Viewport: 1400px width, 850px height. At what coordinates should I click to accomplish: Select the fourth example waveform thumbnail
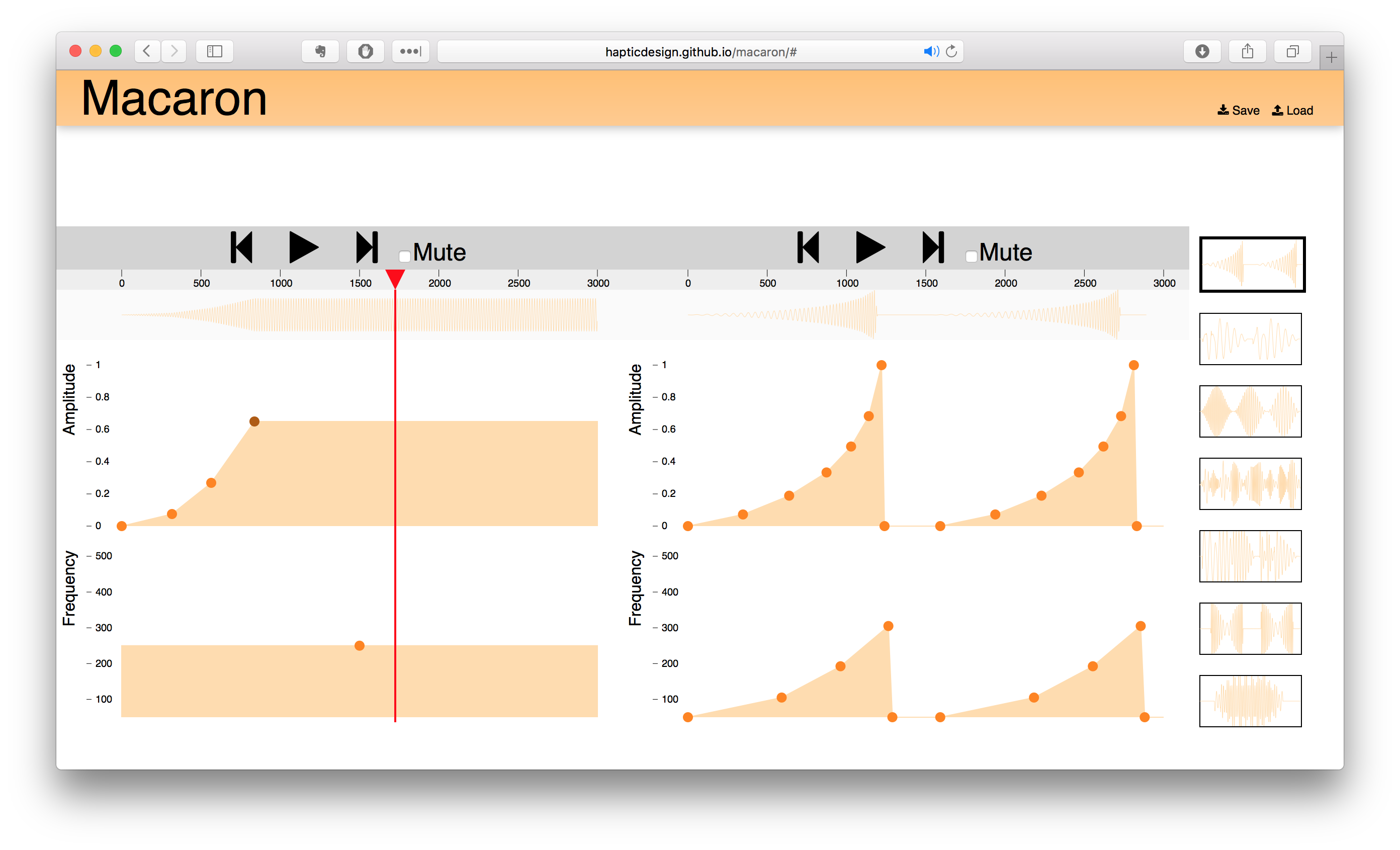[x=1250, y=483]
